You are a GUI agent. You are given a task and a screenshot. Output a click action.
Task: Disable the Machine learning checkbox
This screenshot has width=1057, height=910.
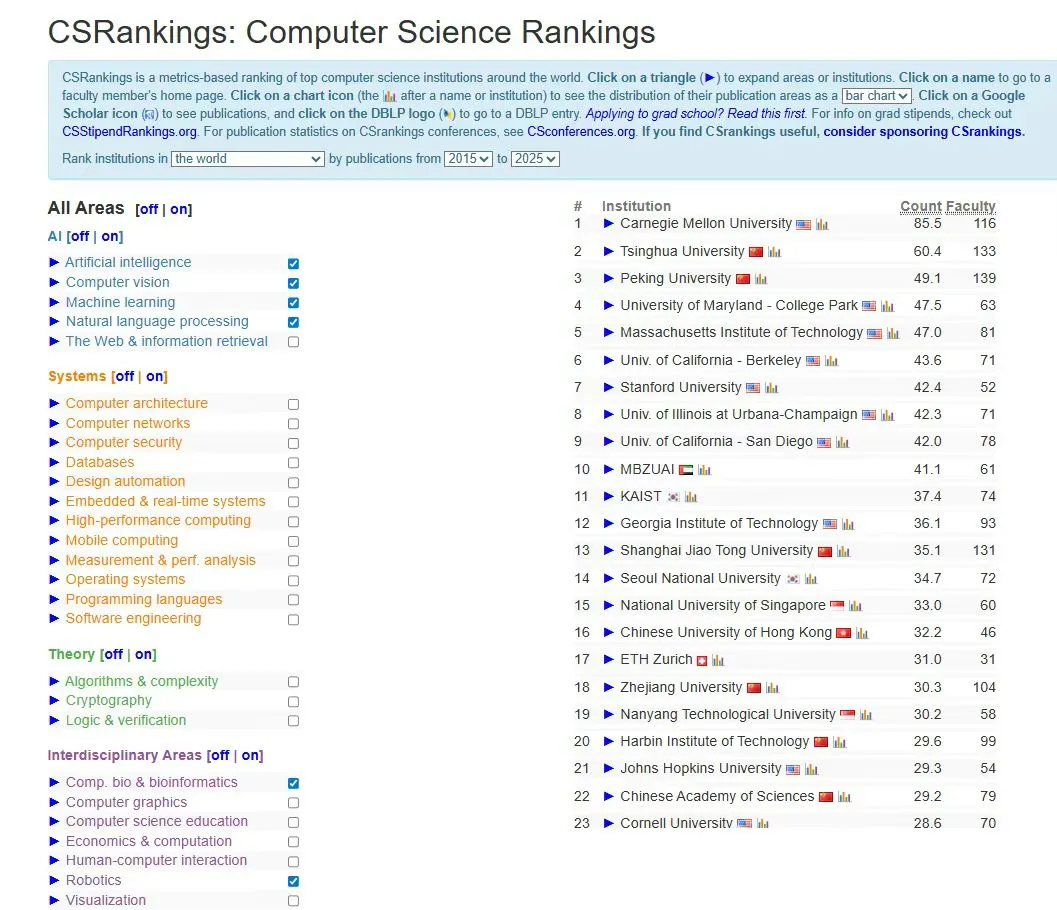[293, 303]
